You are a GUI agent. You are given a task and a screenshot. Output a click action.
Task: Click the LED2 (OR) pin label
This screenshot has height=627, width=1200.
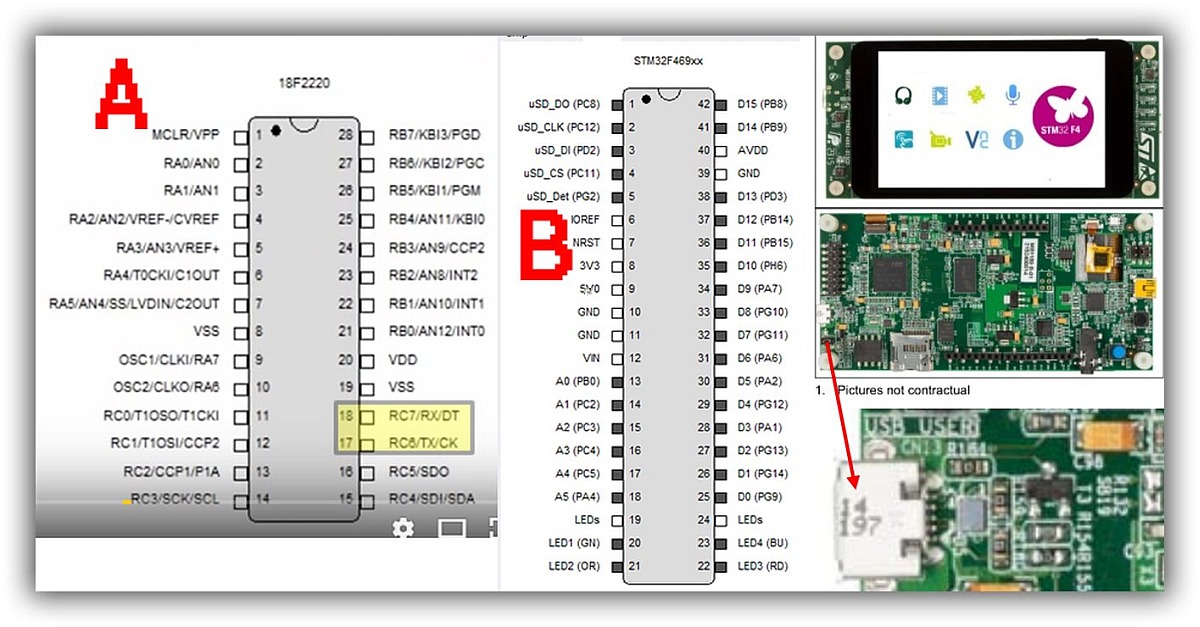click(574, 566)
